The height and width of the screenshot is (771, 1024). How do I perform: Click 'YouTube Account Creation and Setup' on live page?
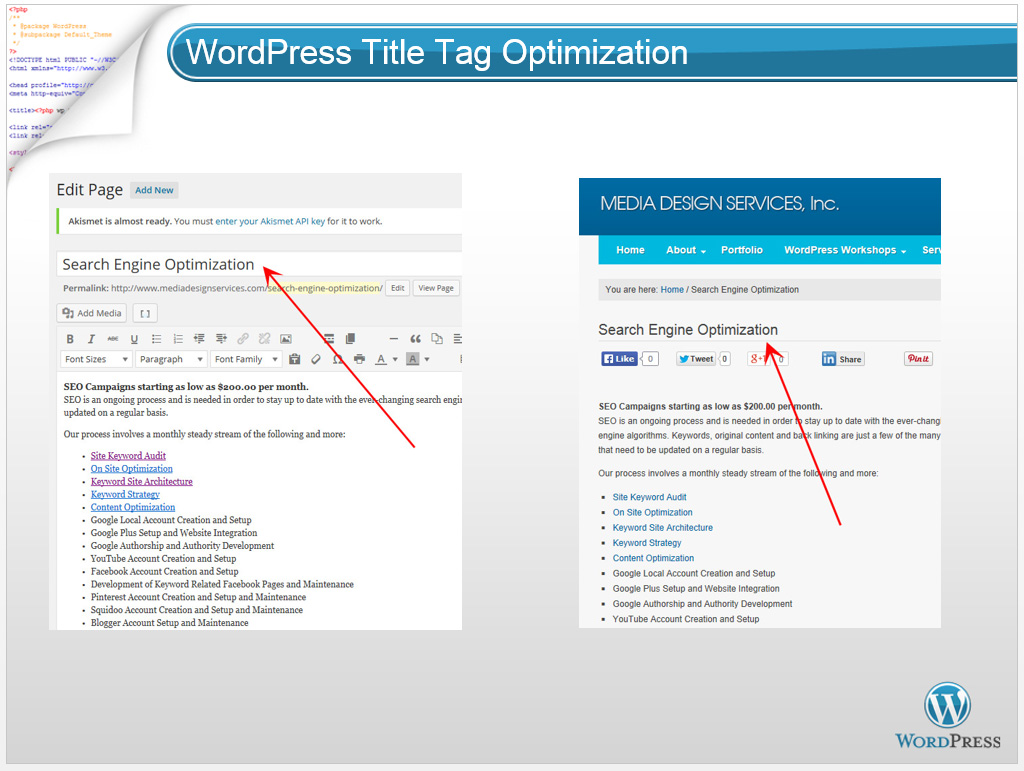[686, 619]
